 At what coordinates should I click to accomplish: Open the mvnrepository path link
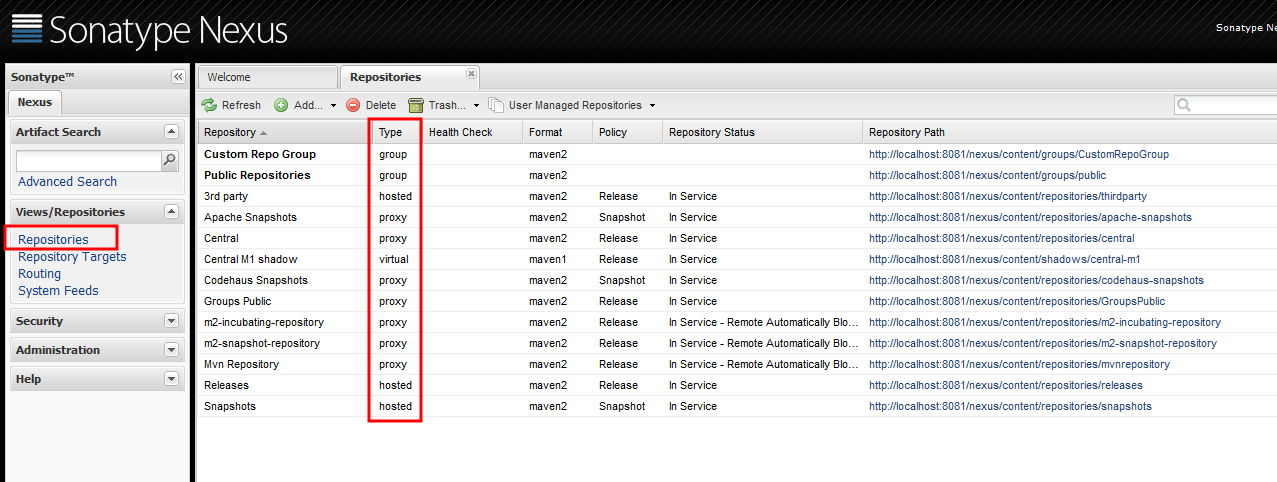coord(1019,364)
